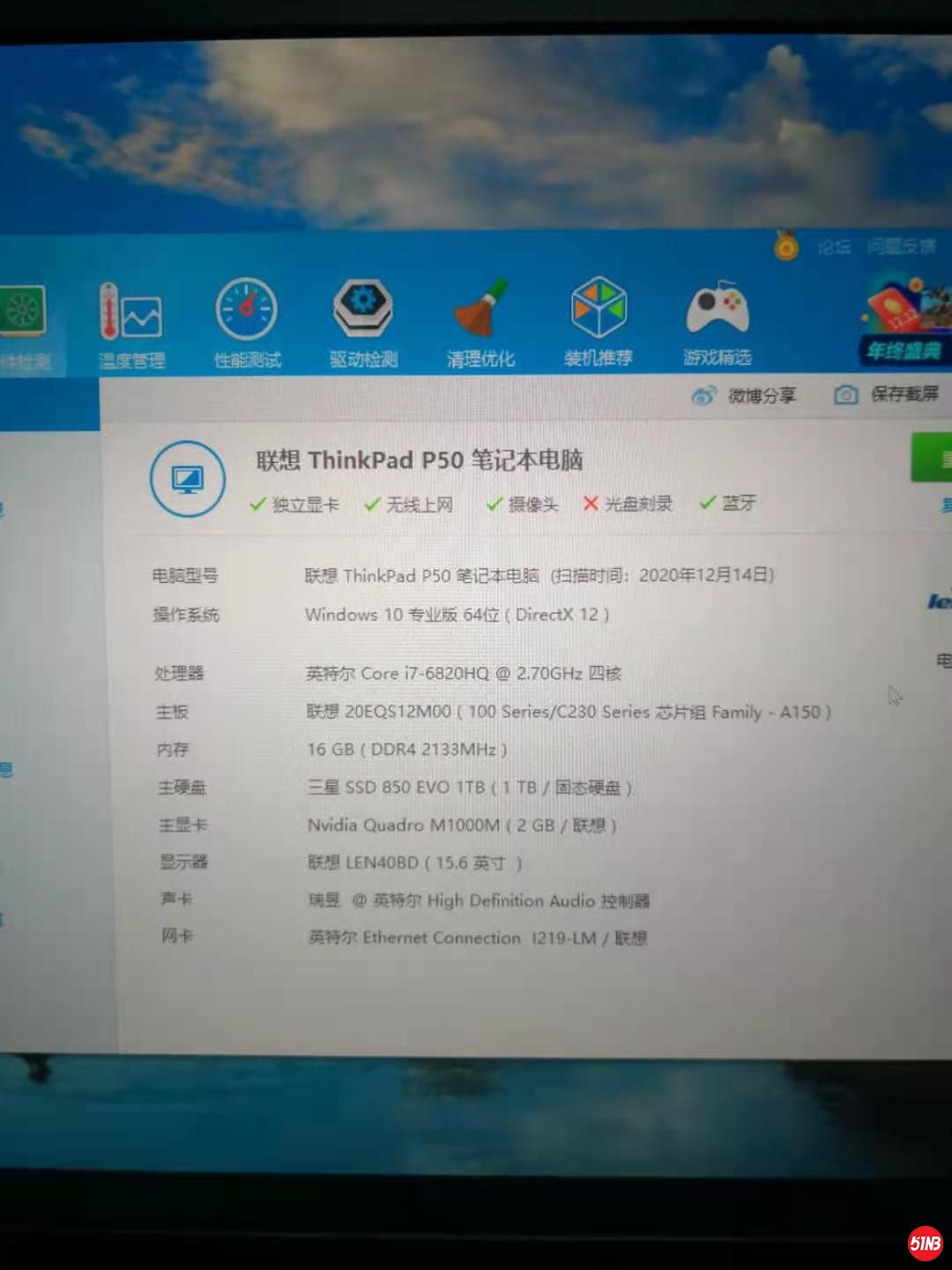The image size is (952, 1270).
Task: Click 保存截屏 to save screenshot
Action: pyautogui.click(x=887, y=394)
